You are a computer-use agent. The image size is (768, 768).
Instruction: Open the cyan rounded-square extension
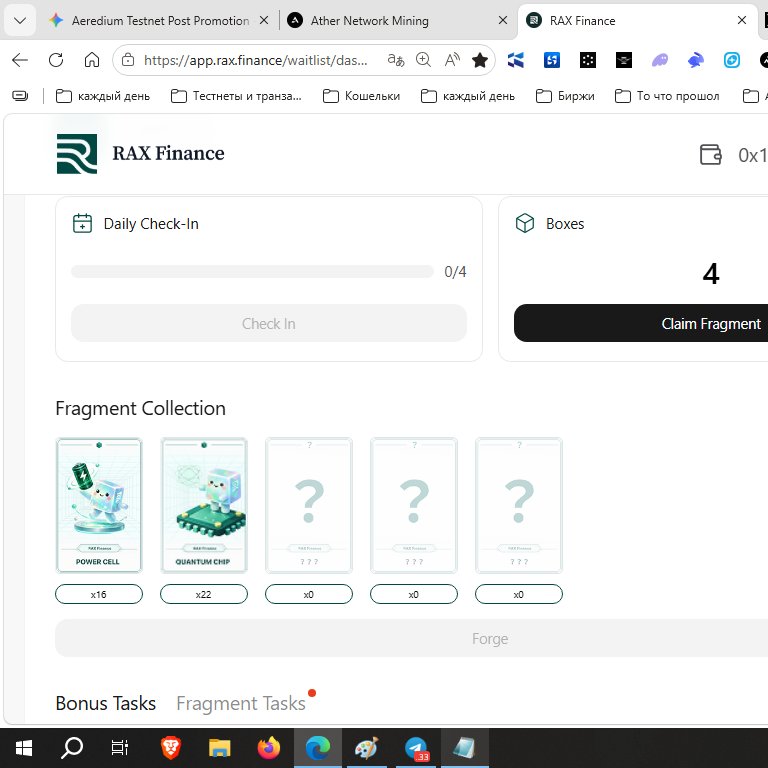[x=732, y=60]
